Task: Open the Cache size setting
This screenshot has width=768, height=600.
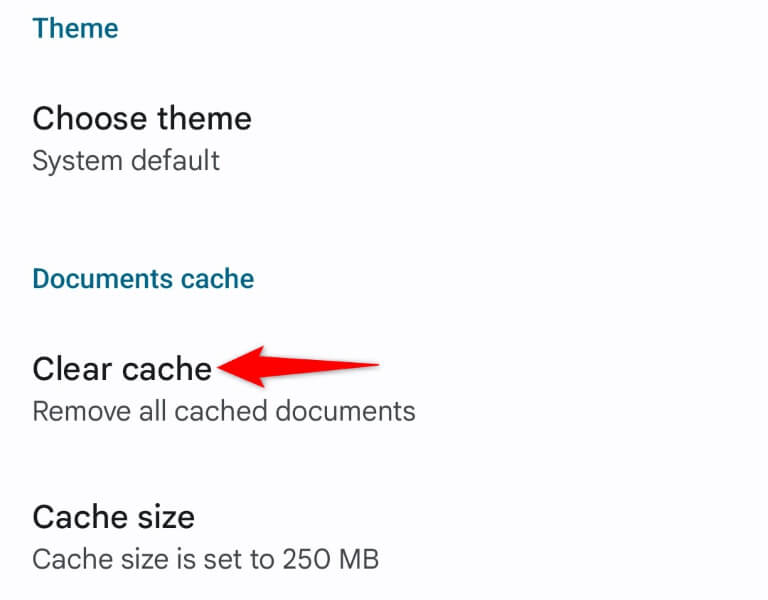Action: tap(113, 535)
